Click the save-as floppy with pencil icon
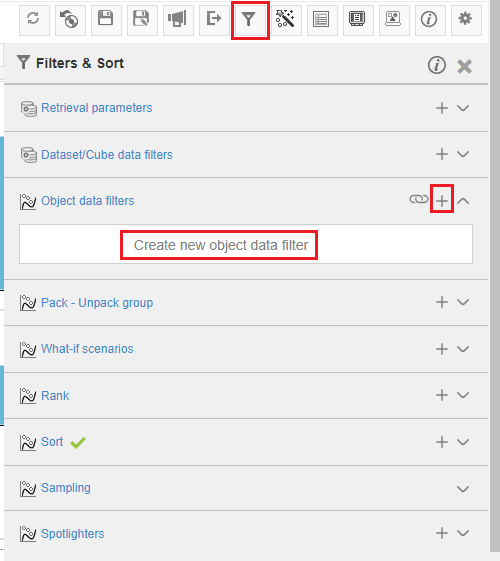Image resolution: width=500 pixels, height=561 pixels. coord(142,19)
